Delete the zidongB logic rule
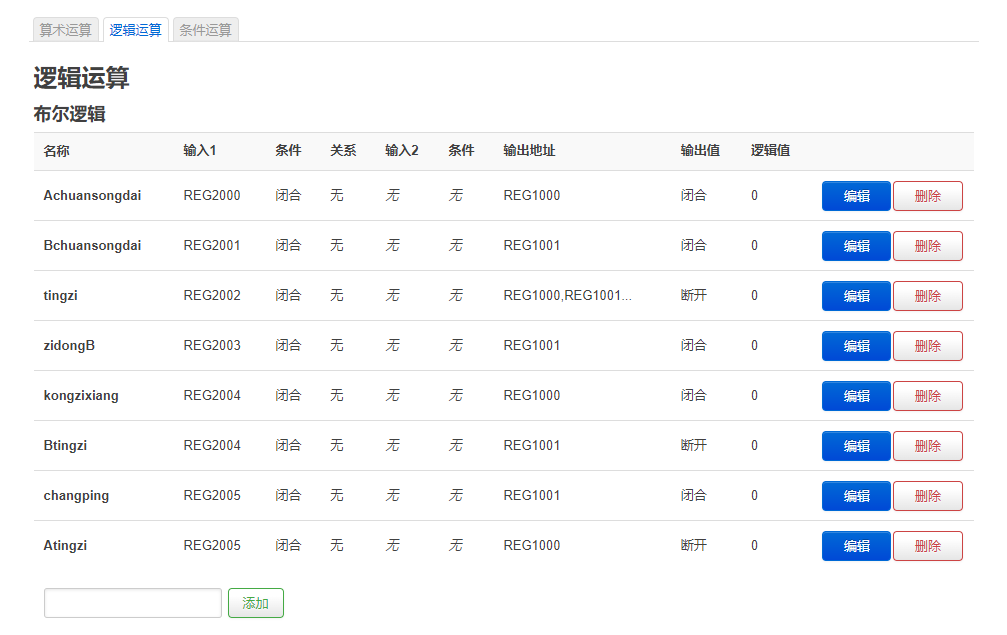The image size is (1007, 635). (x=927, y=346)
